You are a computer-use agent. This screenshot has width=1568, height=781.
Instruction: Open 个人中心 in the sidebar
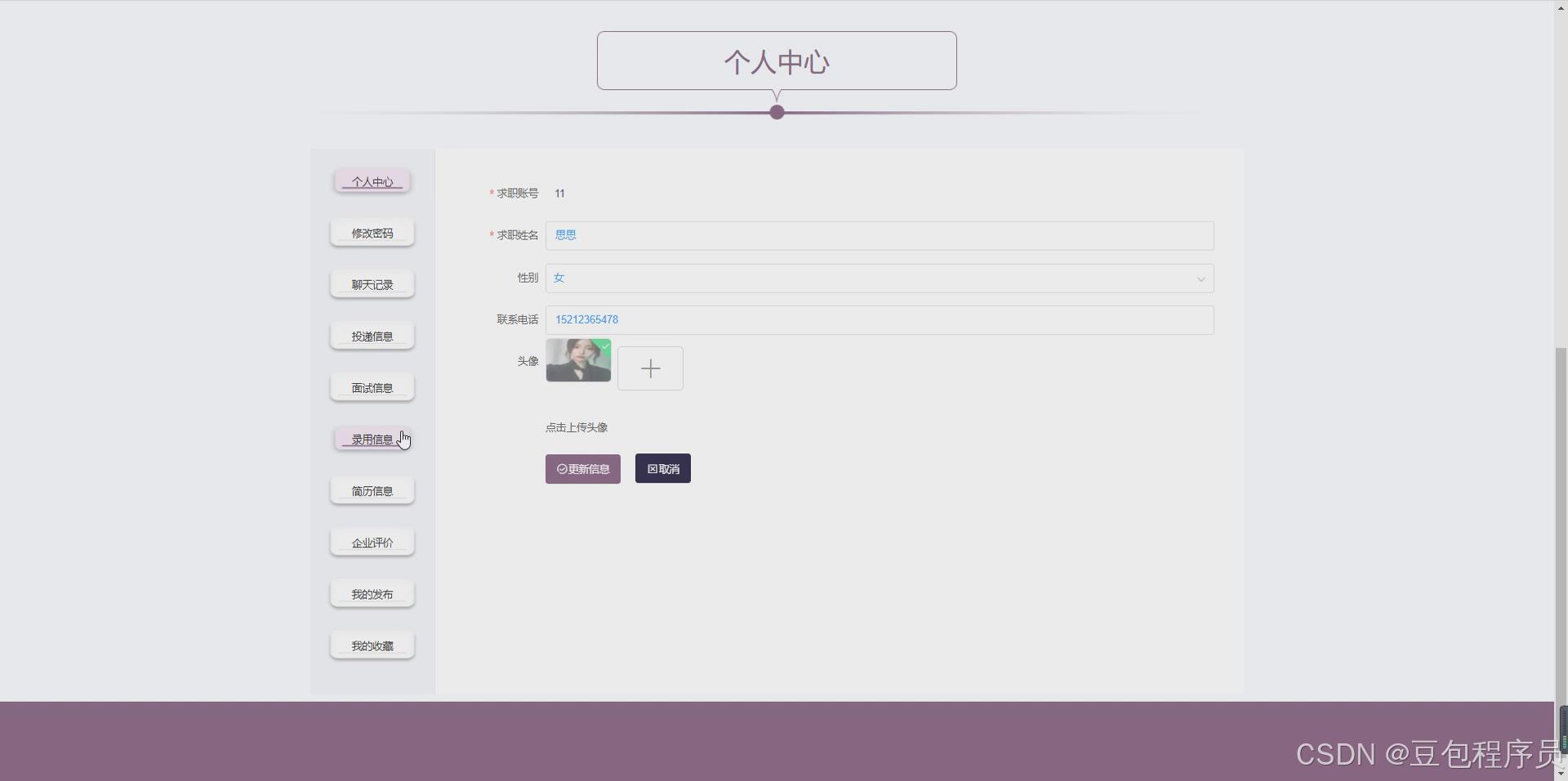[372, 181]
